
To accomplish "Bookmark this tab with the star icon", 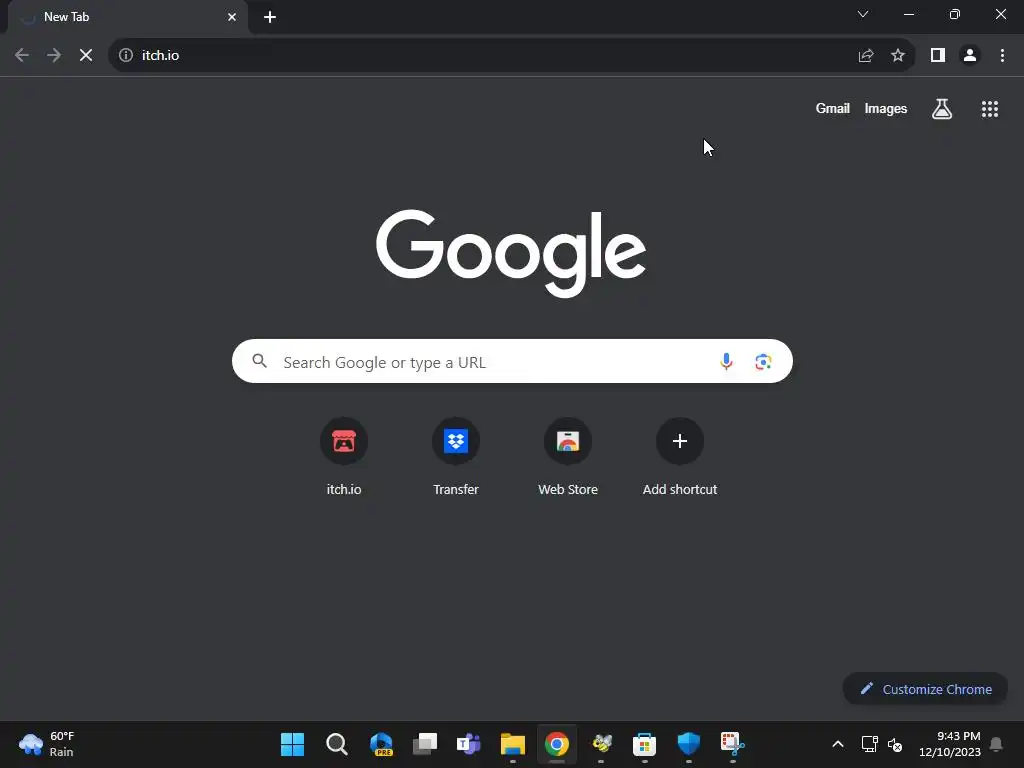I will (898, 56).
